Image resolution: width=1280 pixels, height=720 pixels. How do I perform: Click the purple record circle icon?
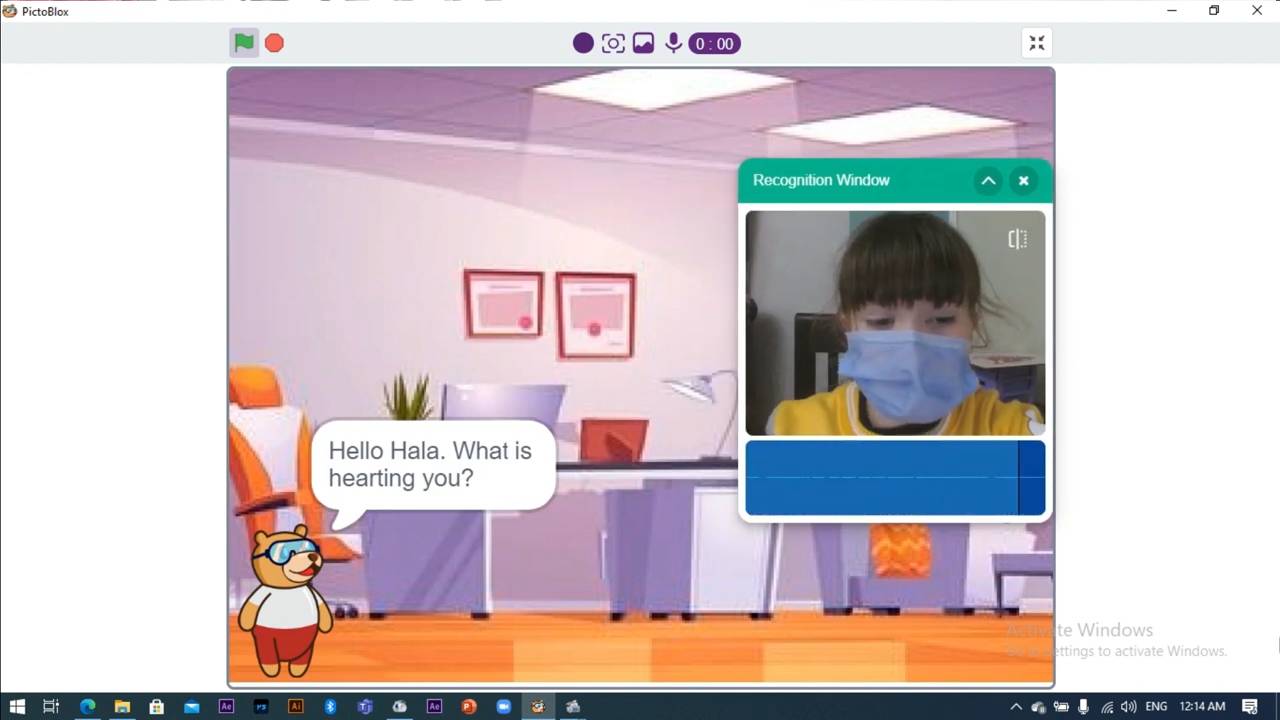coord(583,43)
